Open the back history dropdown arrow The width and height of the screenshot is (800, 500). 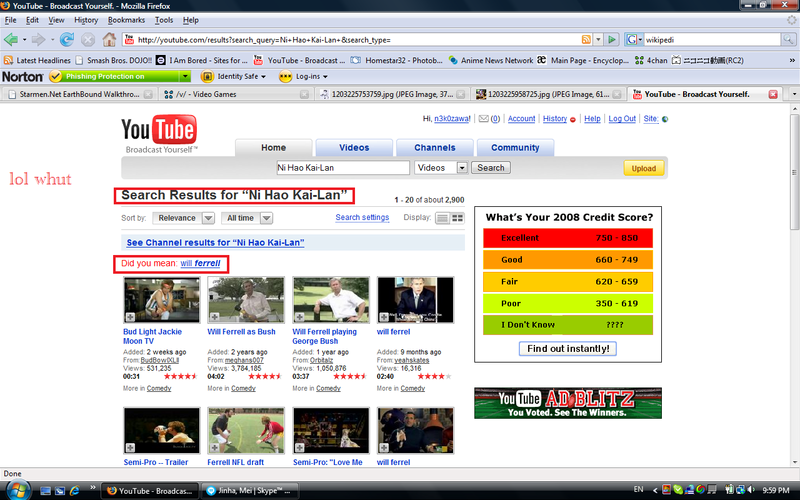click(x=24, y=39)
